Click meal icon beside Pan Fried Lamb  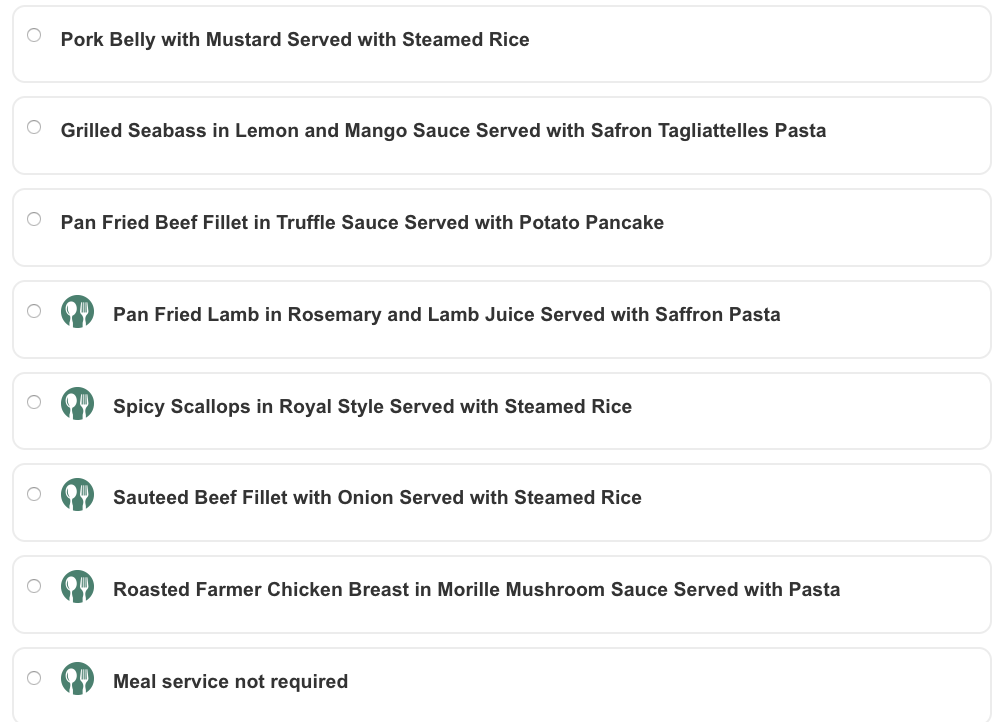(x=77, y=312)
